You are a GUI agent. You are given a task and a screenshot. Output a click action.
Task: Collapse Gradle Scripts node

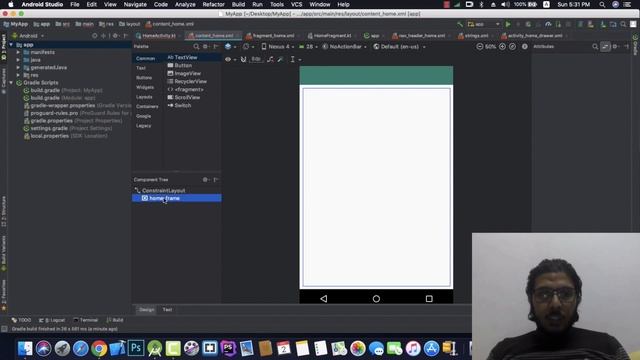pyautogui.click(x=11, y=83)
